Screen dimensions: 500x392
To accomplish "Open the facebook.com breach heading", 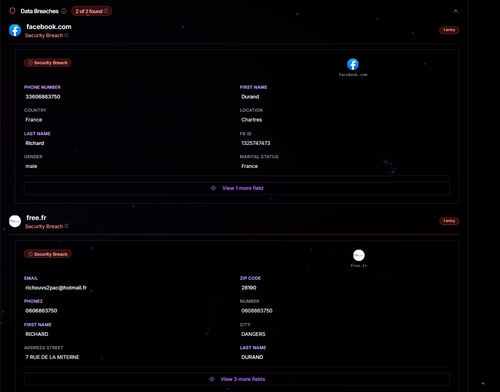I will [49, 27].
